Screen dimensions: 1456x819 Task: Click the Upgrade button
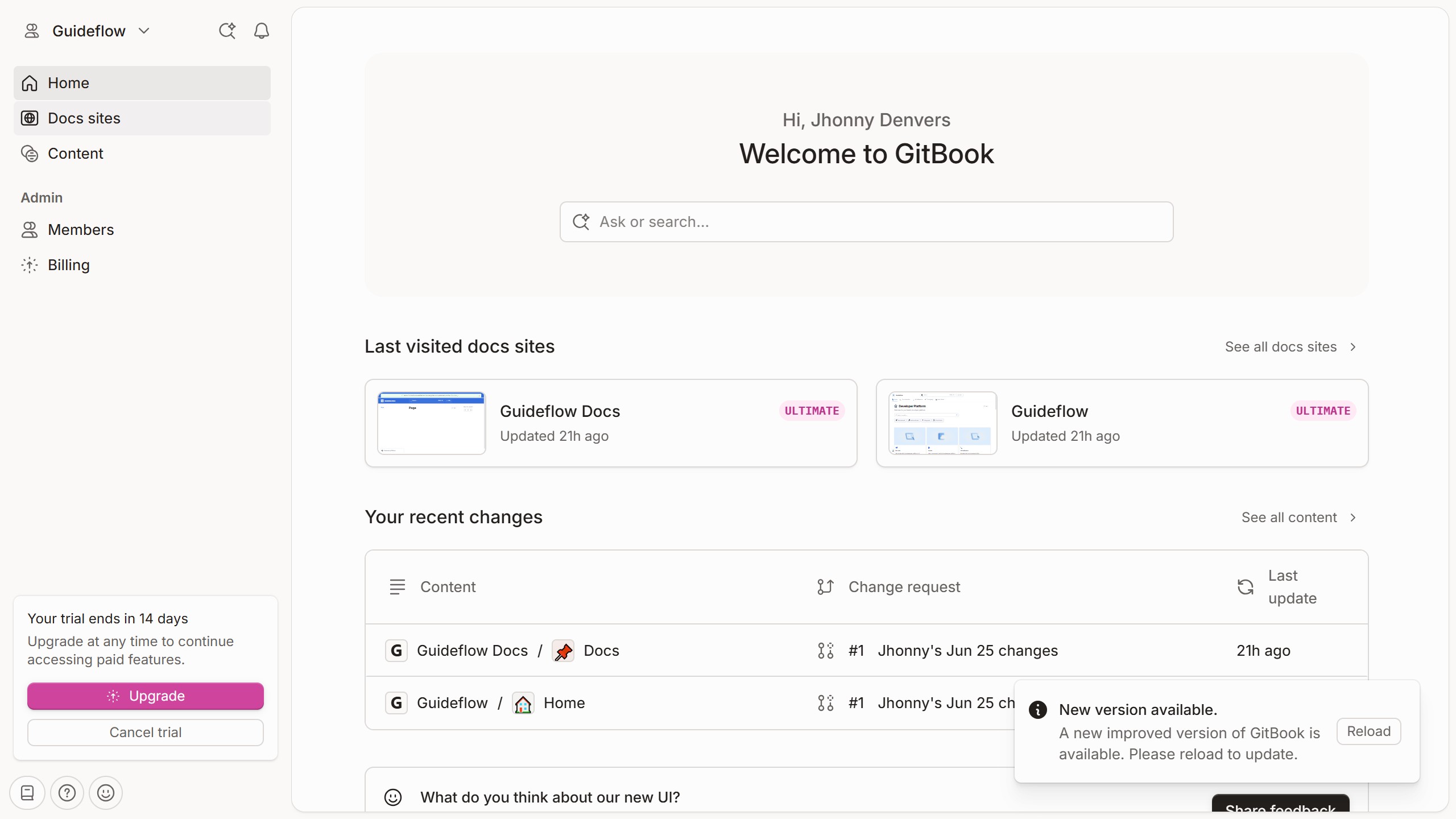tap(146, 696)
